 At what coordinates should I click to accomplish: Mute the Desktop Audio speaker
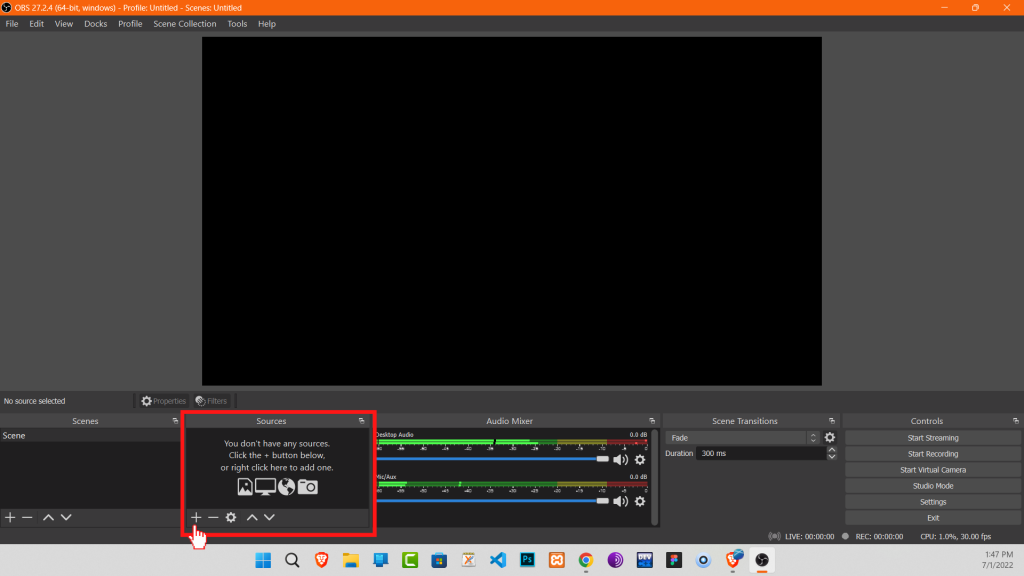(x=620, y=460)
